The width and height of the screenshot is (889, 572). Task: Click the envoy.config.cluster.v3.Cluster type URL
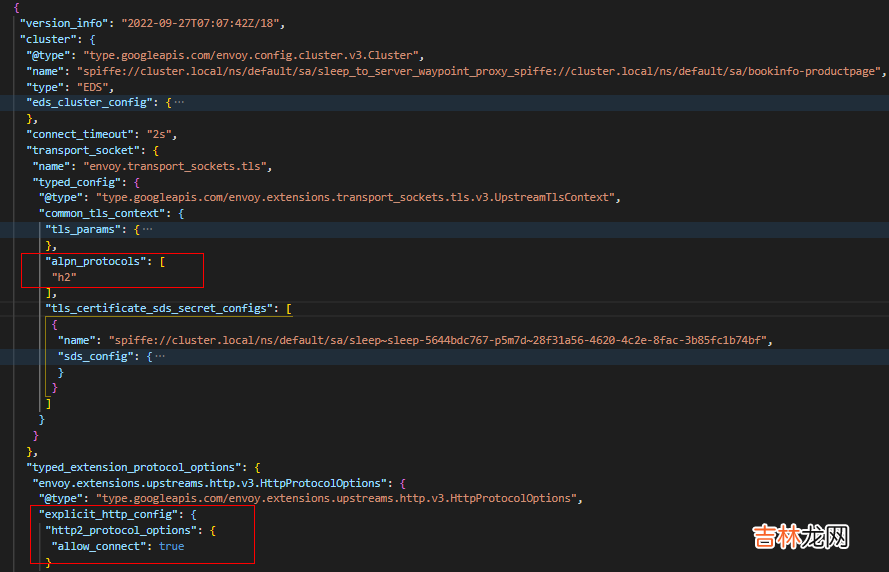point(254,55)
